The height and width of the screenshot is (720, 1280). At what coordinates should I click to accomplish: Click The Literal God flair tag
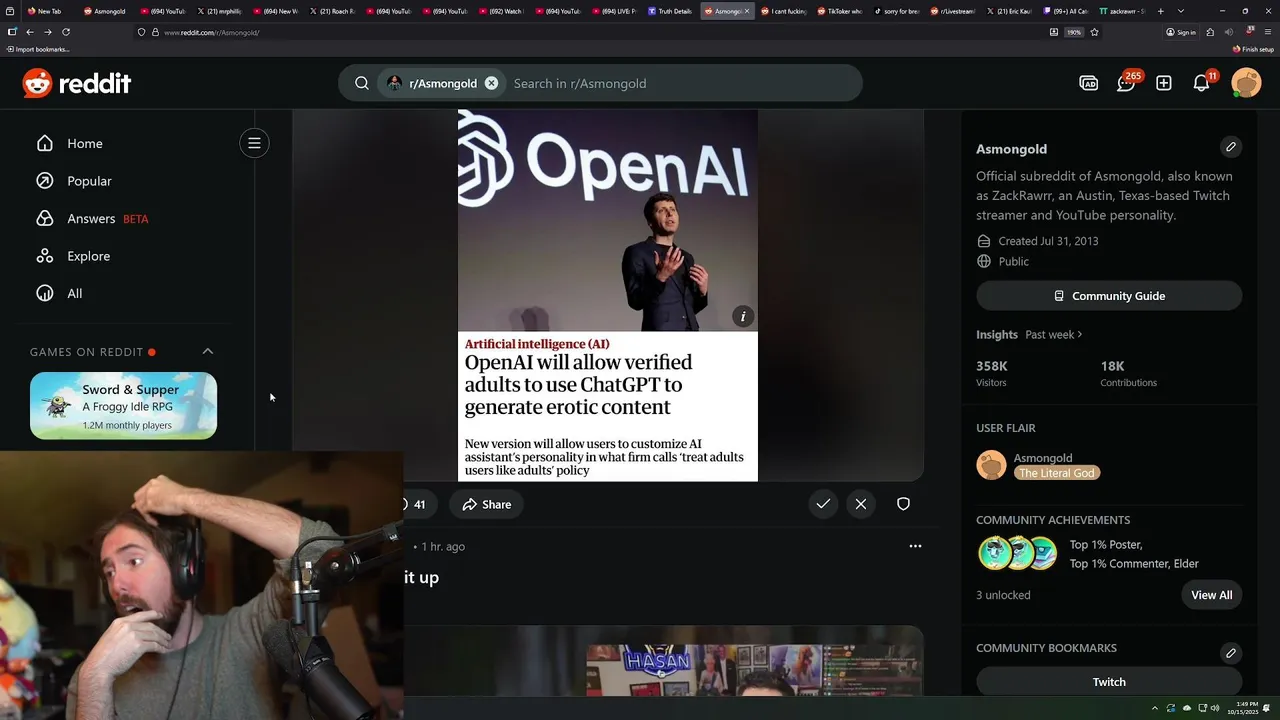(1057, 473)
